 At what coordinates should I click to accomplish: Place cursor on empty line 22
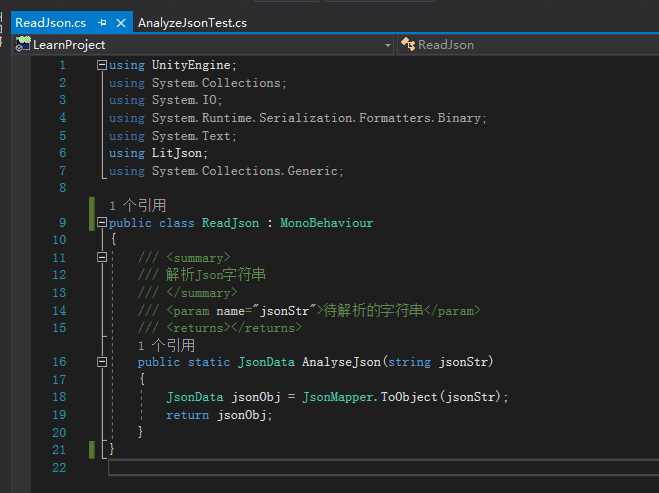(384, 467)
